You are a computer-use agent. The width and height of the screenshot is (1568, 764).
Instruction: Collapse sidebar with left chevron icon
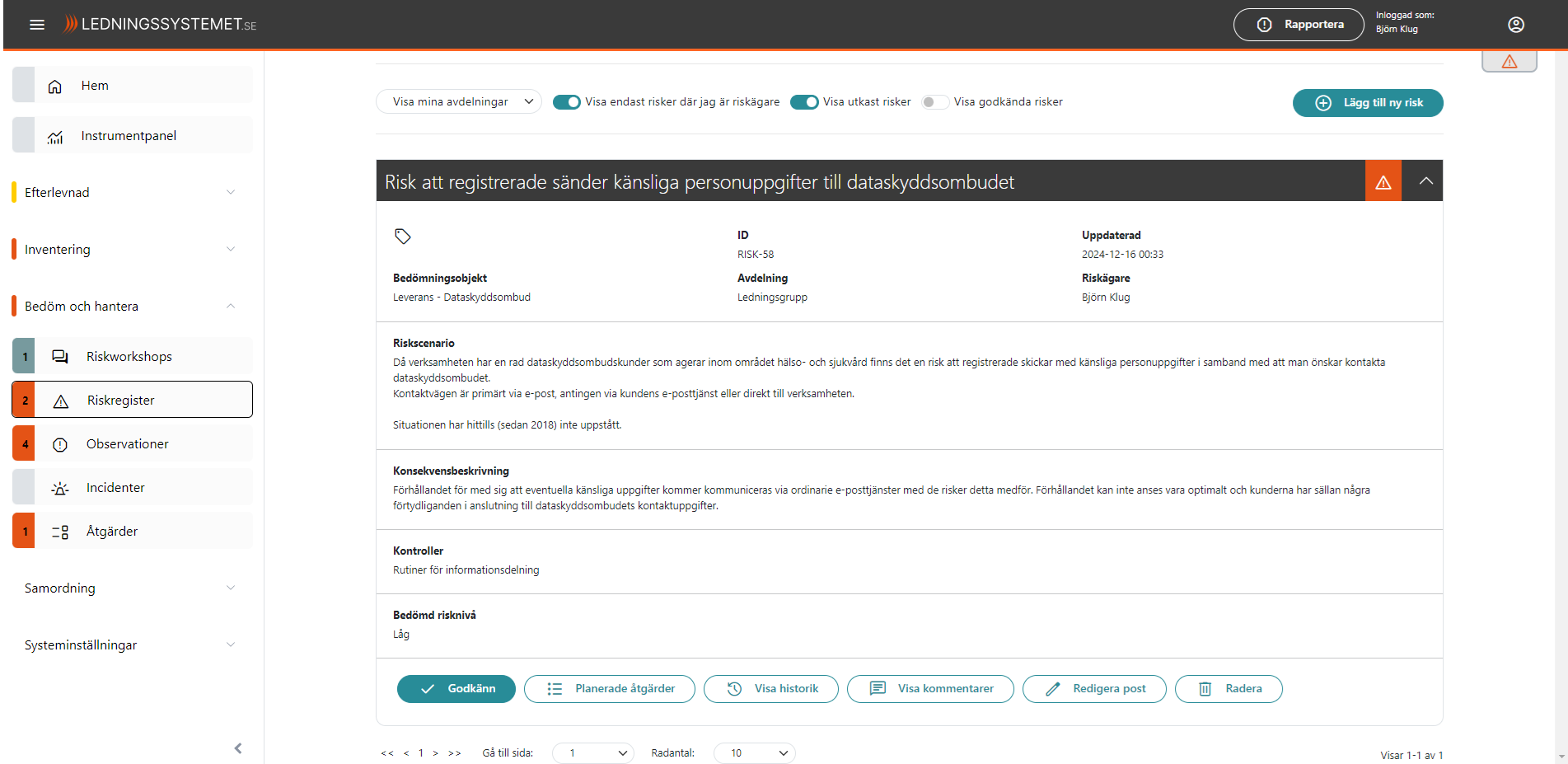pos(238,748)
